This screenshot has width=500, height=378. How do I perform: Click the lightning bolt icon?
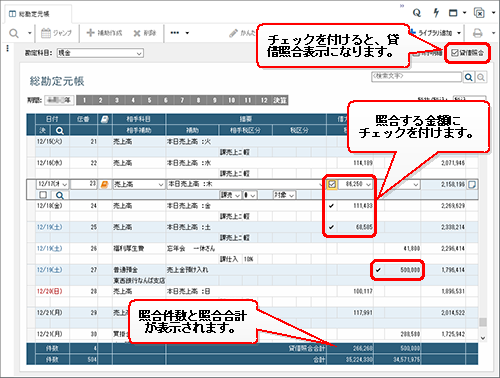436,13
